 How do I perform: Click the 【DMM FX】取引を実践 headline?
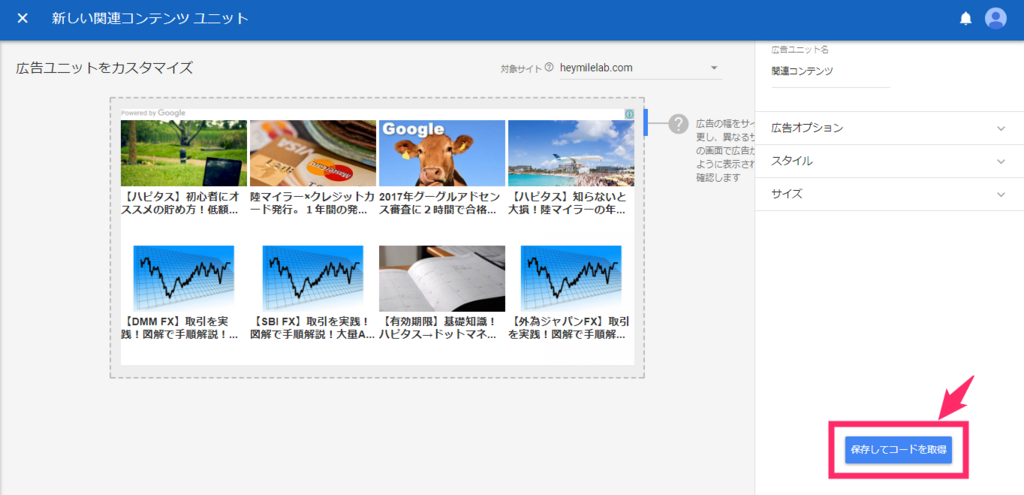180,328
